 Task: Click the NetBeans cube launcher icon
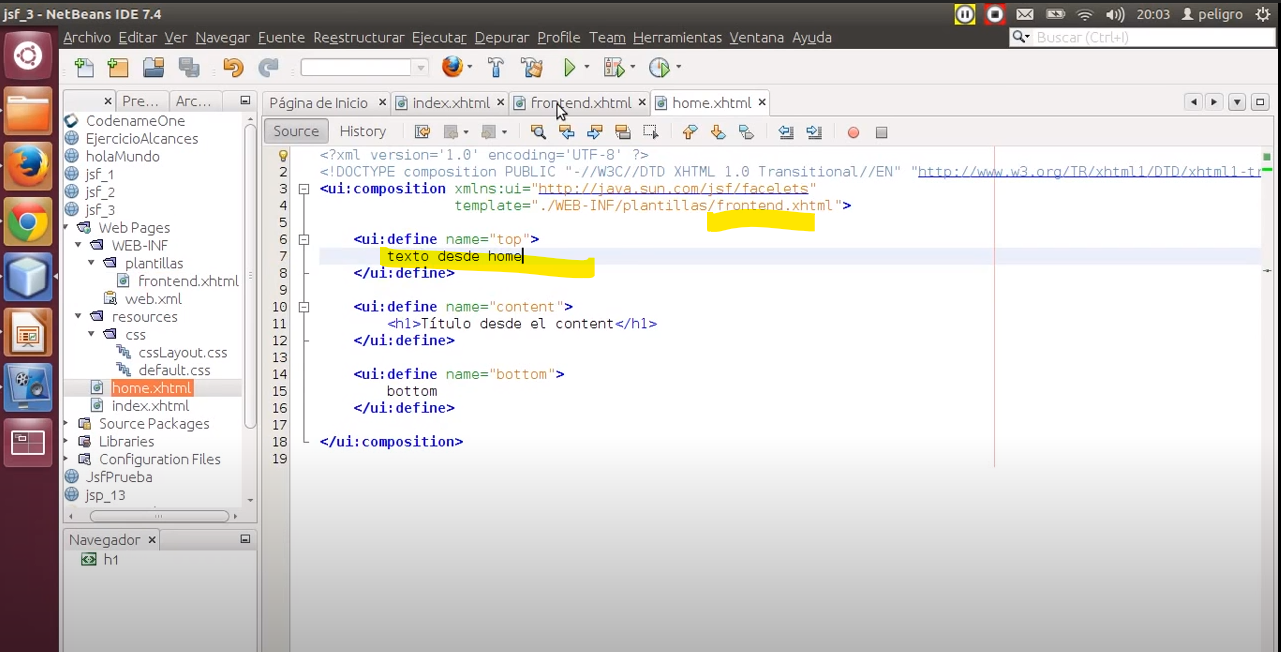coord(28,277)
